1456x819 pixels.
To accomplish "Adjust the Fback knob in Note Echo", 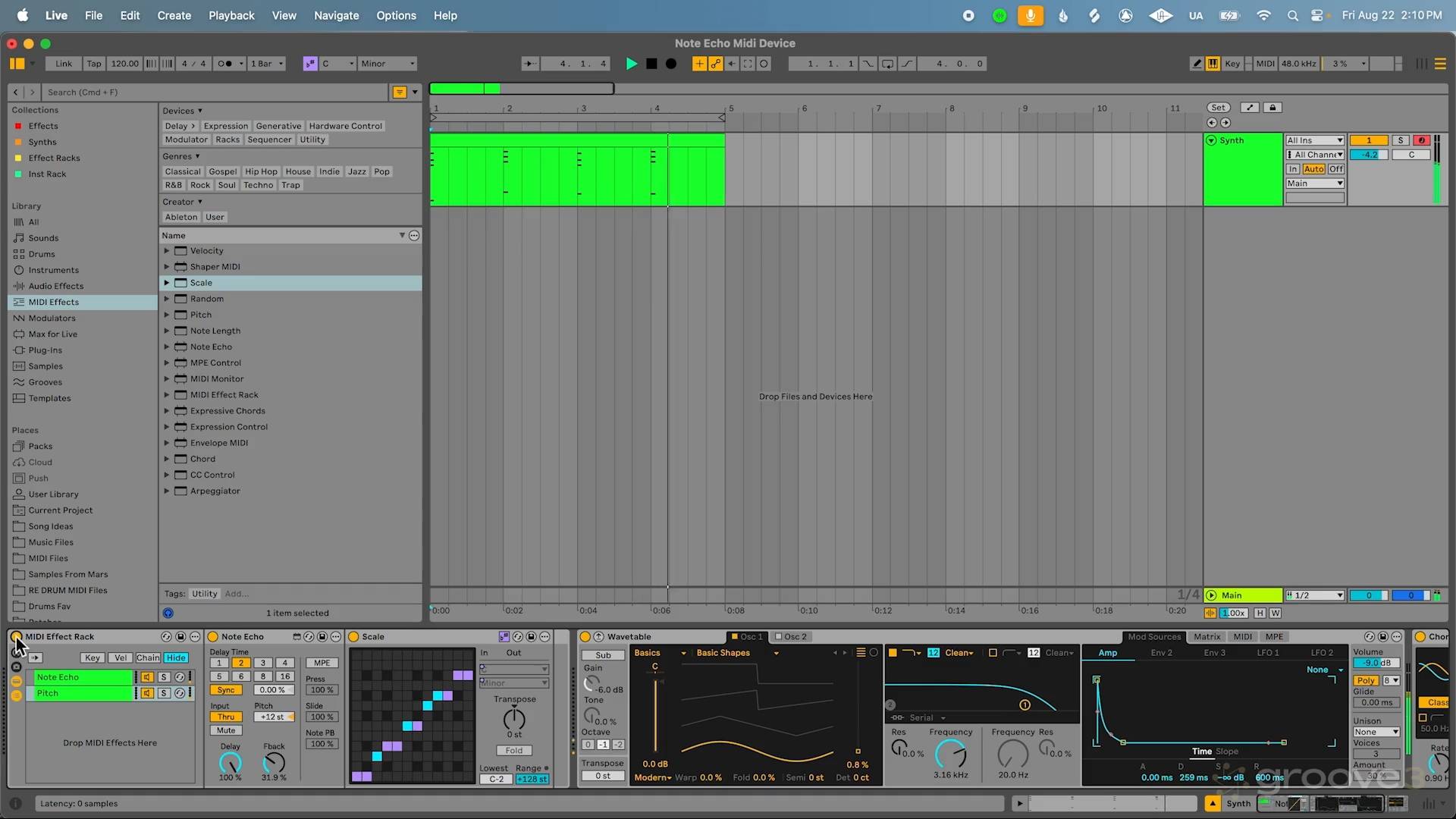I will click(274, 761).
